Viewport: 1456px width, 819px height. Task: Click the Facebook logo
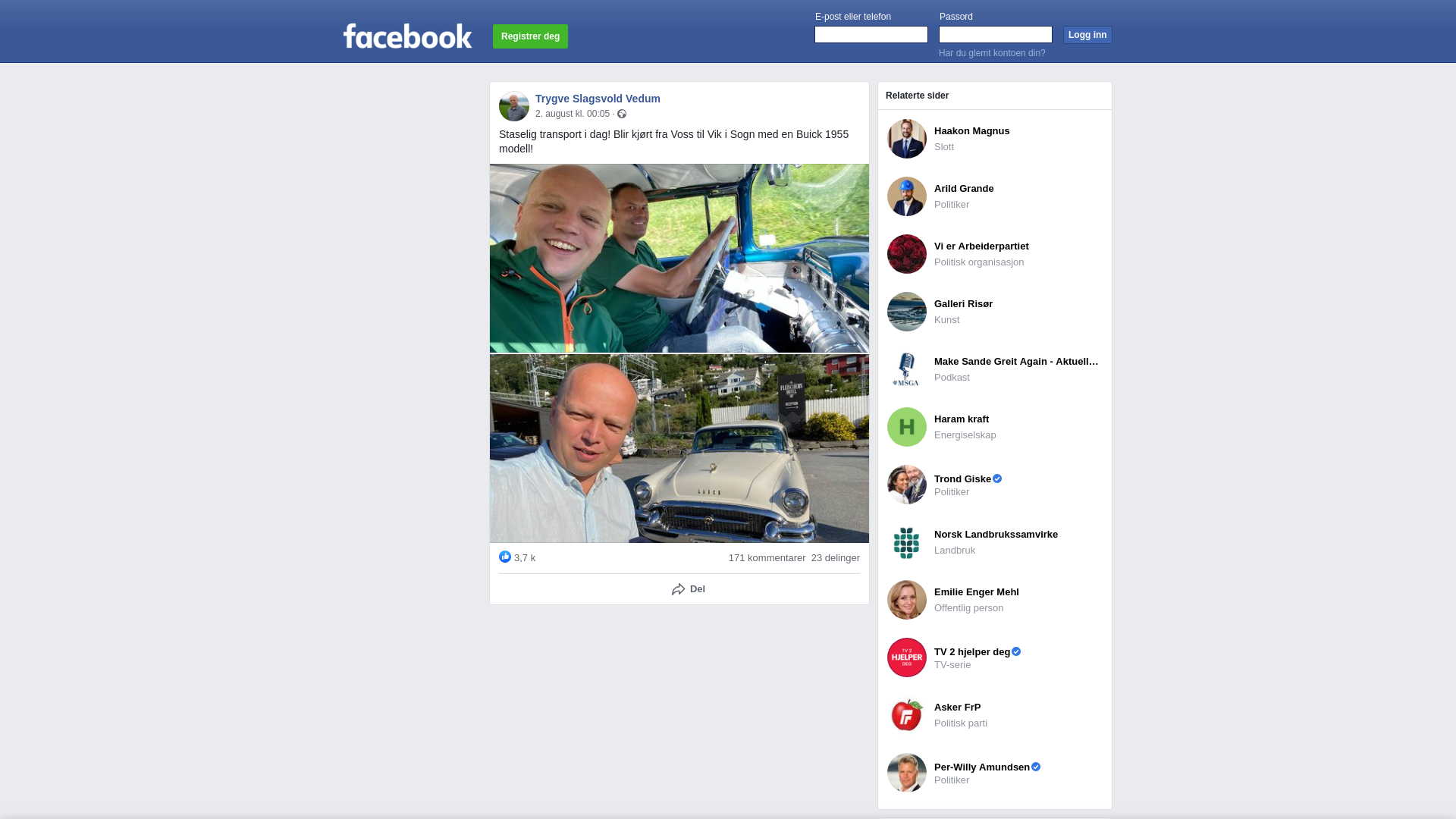(x=407, y=36)
